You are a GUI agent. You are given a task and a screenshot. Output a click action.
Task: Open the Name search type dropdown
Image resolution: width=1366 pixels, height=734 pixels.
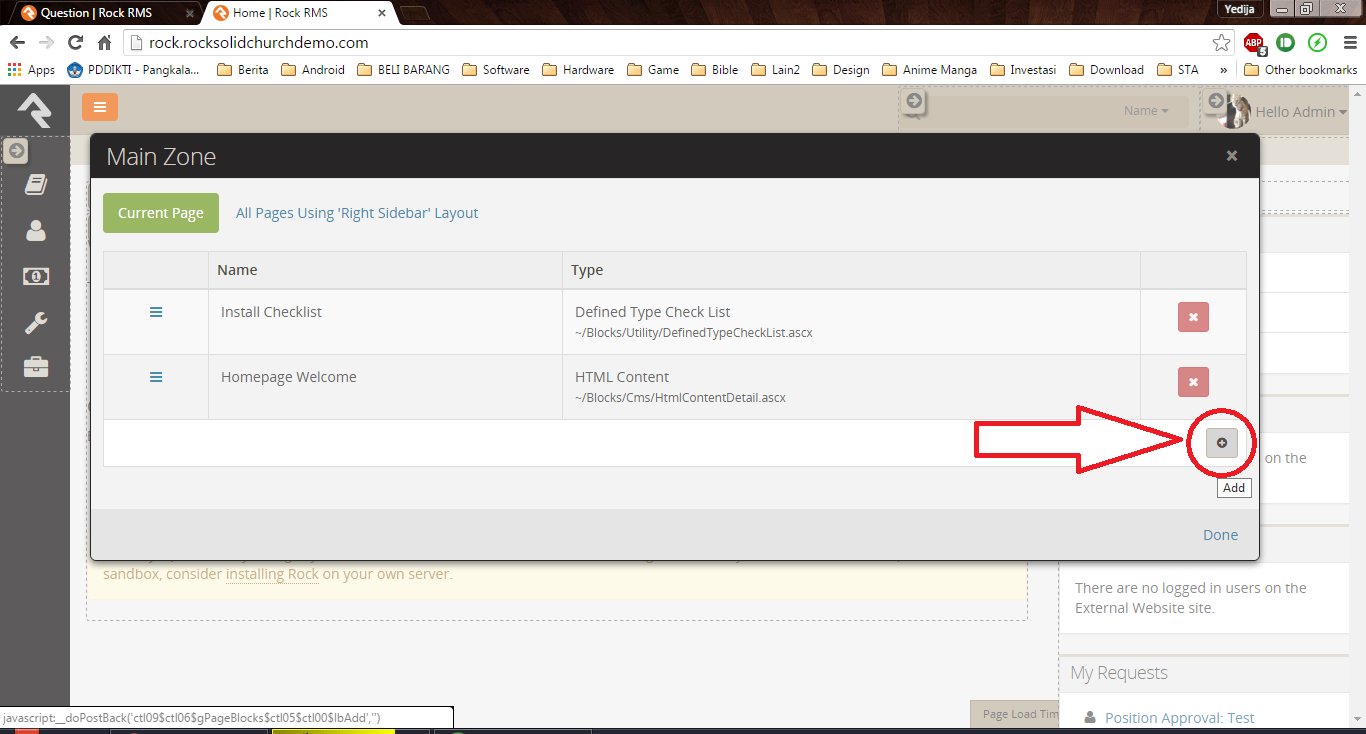[1146, 111]
